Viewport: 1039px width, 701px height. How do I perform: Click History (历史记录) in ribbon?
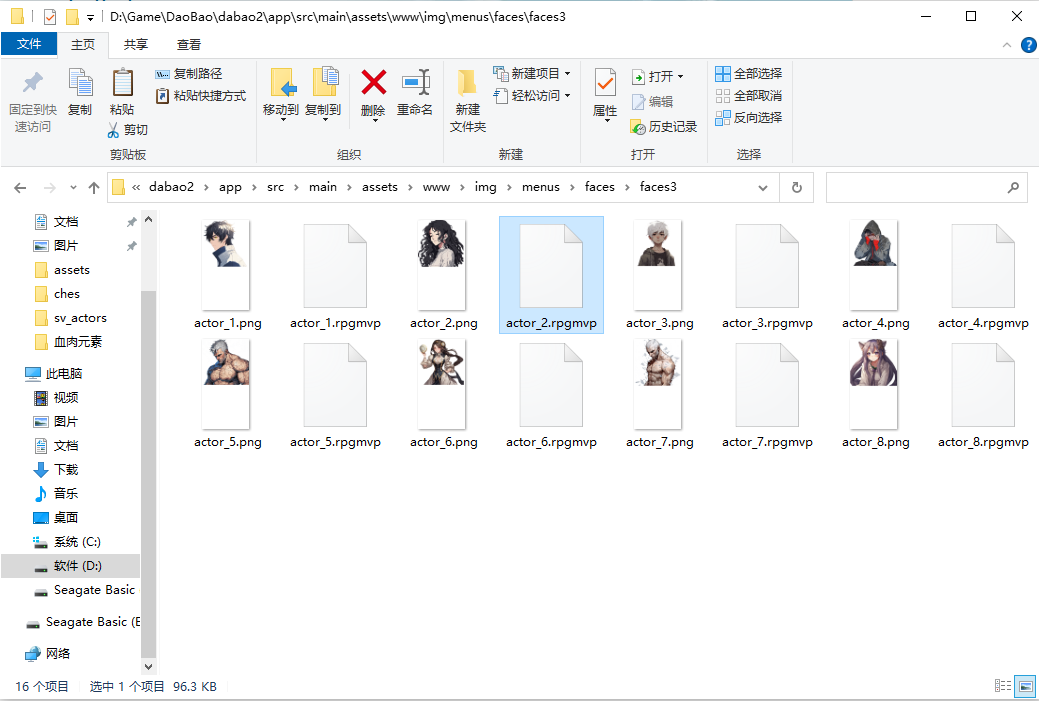[x=664, y=127]
